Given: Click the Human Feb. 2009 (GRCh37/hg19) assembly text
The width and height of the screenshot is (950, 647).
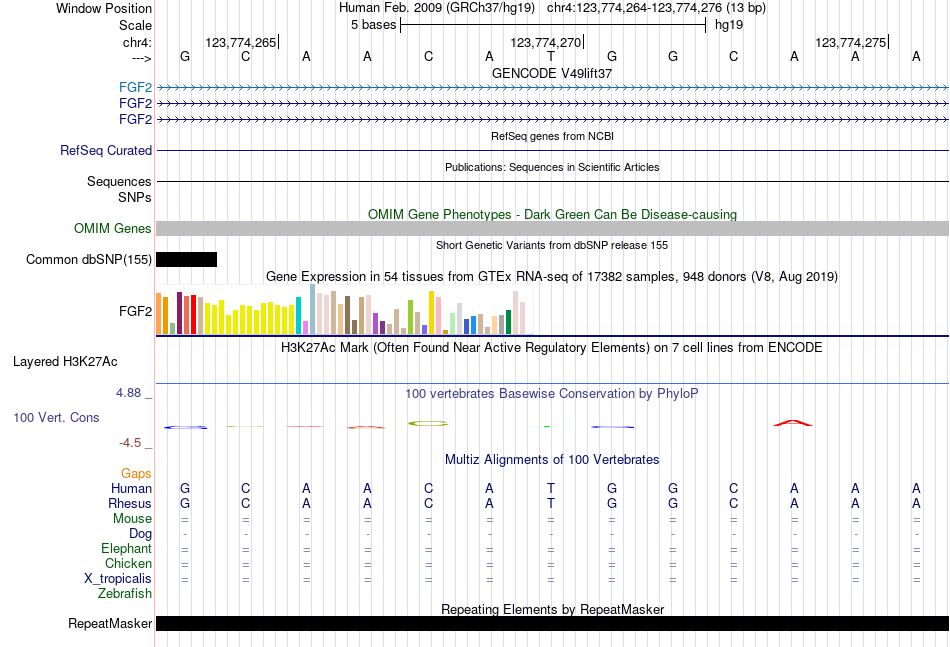Looking at the screenshot, I should 437,8.
